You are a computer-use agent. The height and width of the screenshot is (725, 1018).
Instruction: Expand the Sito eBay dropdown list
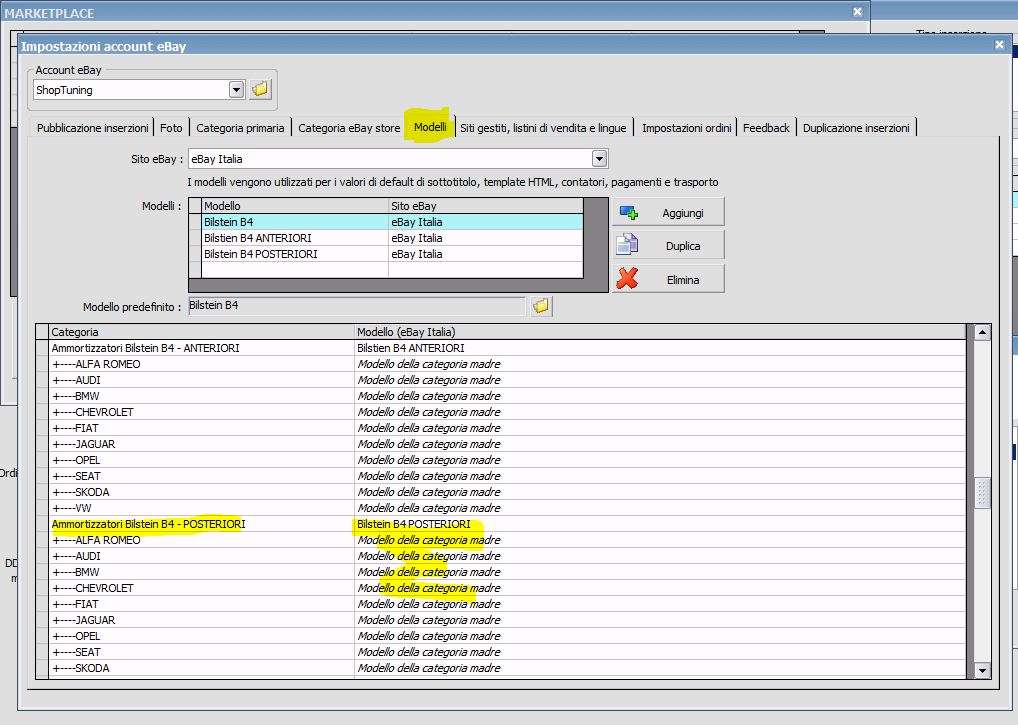[x=599, y=158]
